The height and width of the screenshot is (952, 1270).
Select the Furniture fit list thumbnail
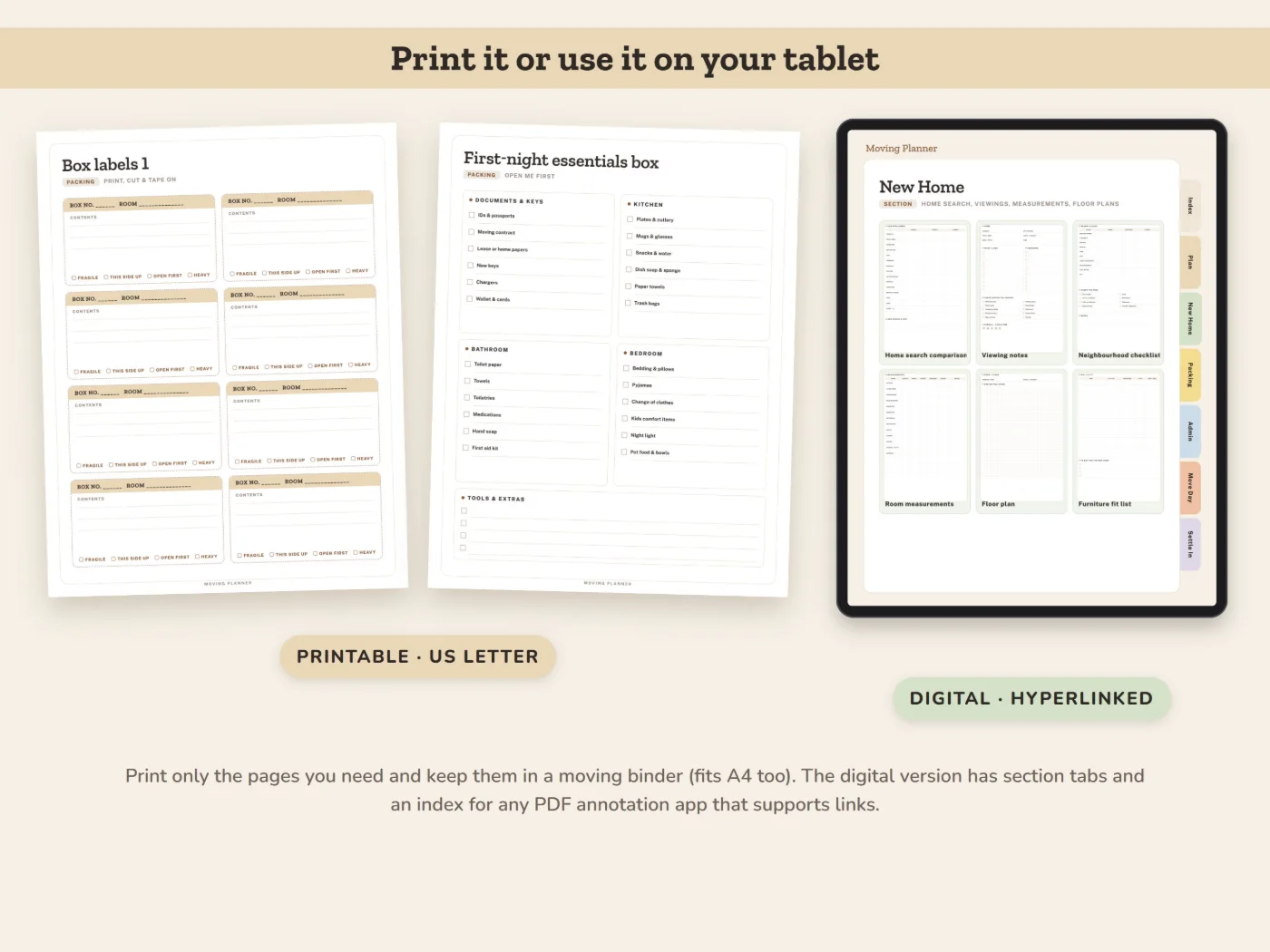[x=1119, y=441]
